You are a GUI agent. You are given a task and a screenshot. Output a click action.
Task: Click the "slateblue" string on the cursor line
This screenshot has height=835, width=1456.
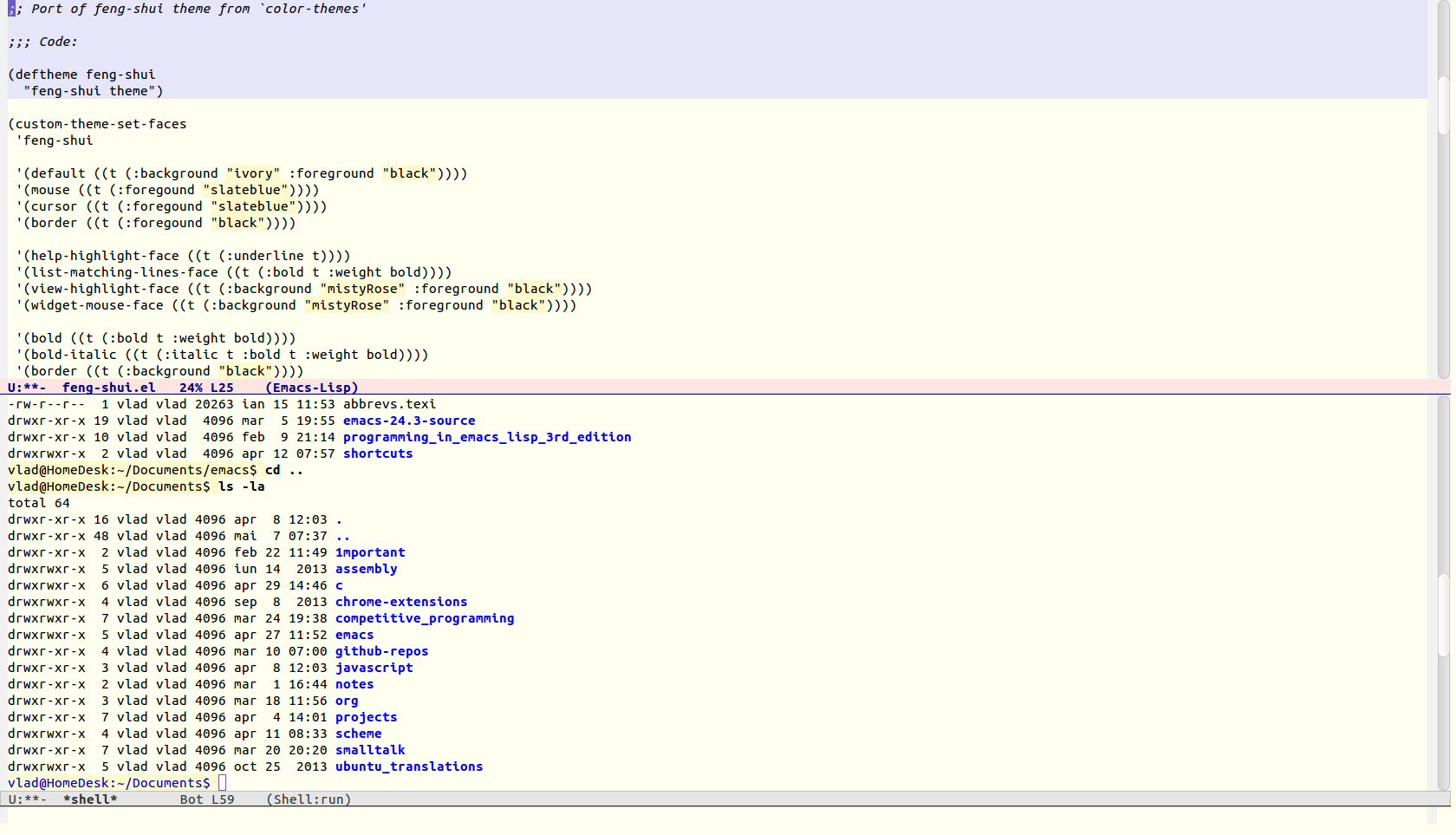coord(253,206)
